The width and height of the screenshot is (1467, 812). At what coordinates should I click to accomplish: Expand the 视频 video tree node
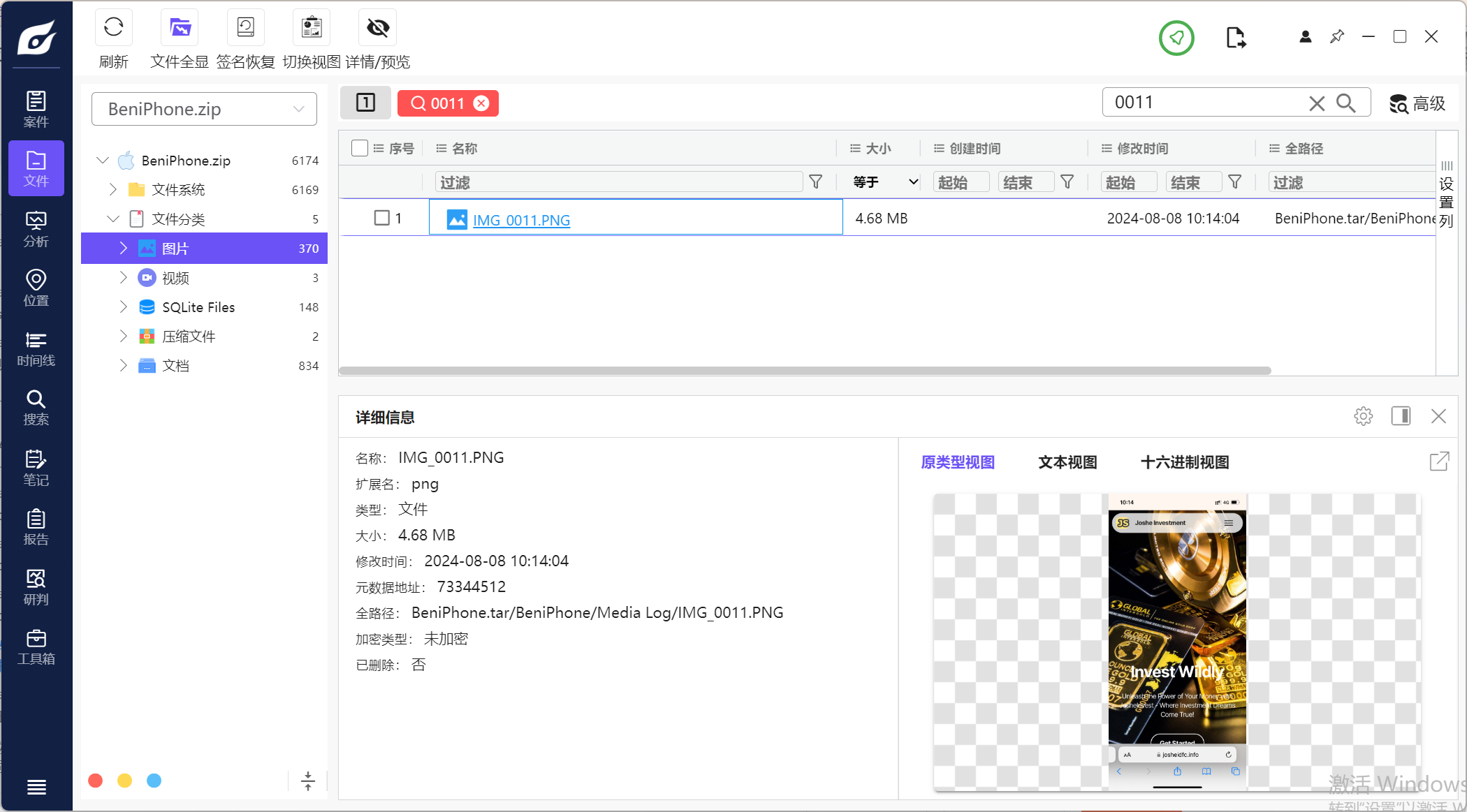(123, 278)
